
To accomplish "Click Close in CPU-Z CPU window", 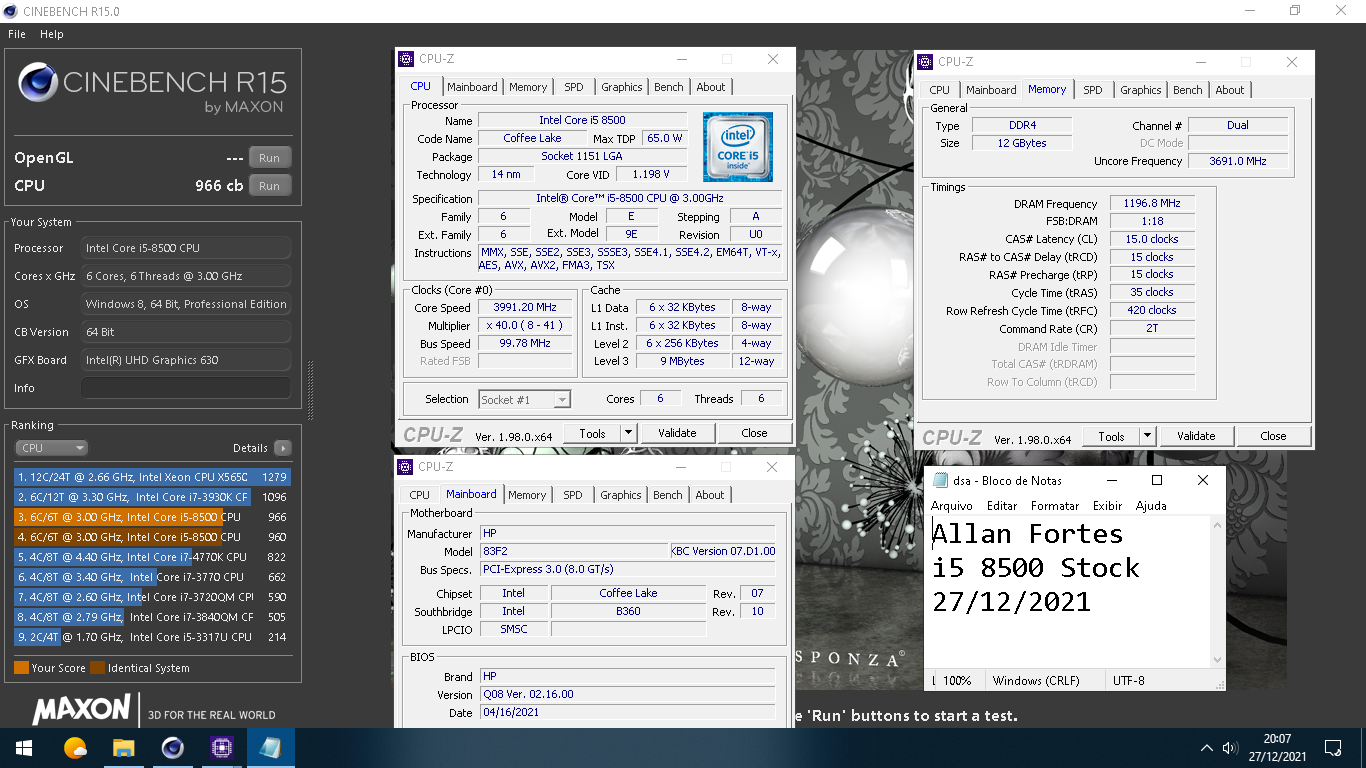I will (755, 433).
